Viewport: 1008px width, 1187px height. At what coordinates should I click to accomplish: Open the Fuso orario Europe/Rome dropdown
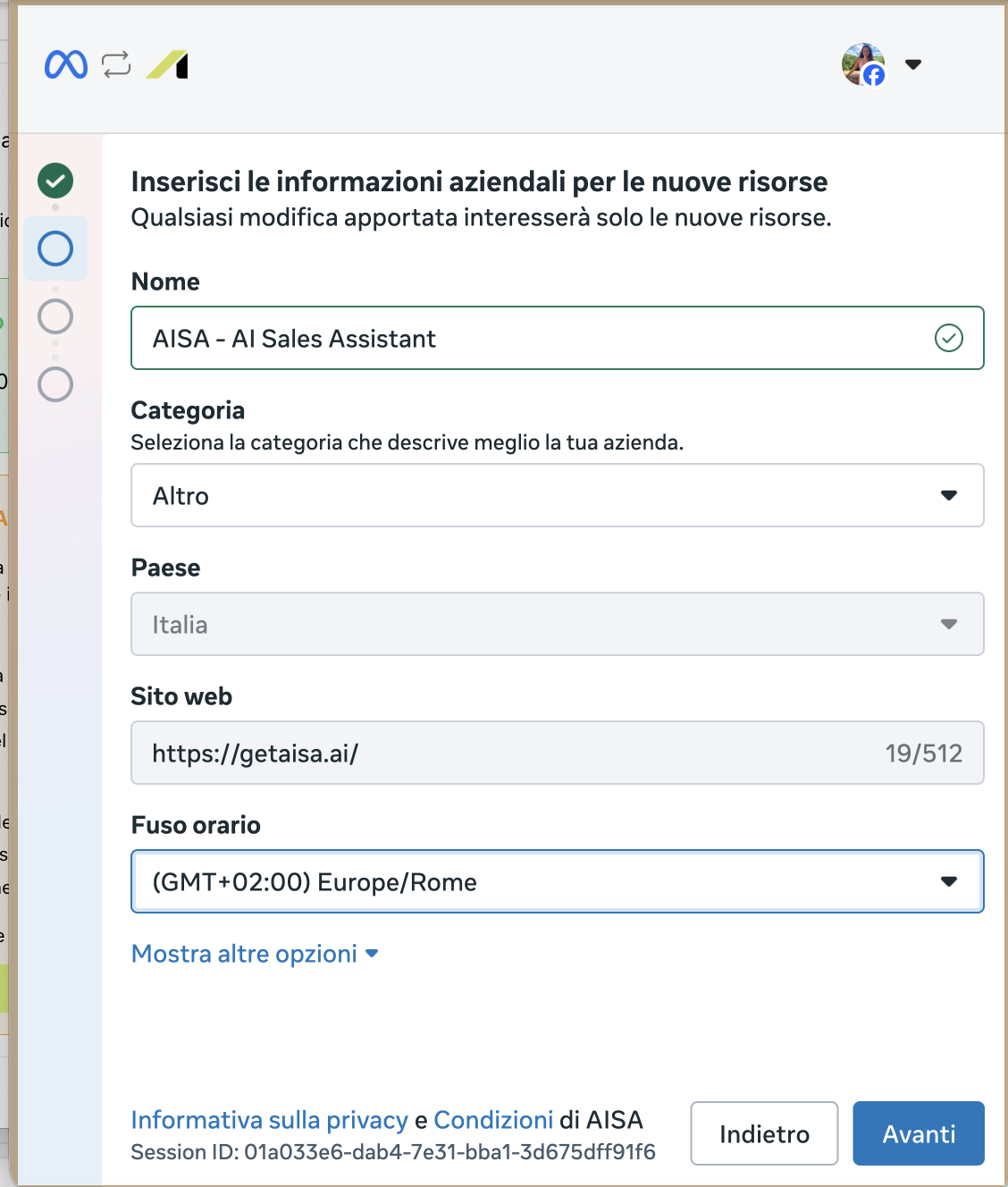[x=558, y=881]
